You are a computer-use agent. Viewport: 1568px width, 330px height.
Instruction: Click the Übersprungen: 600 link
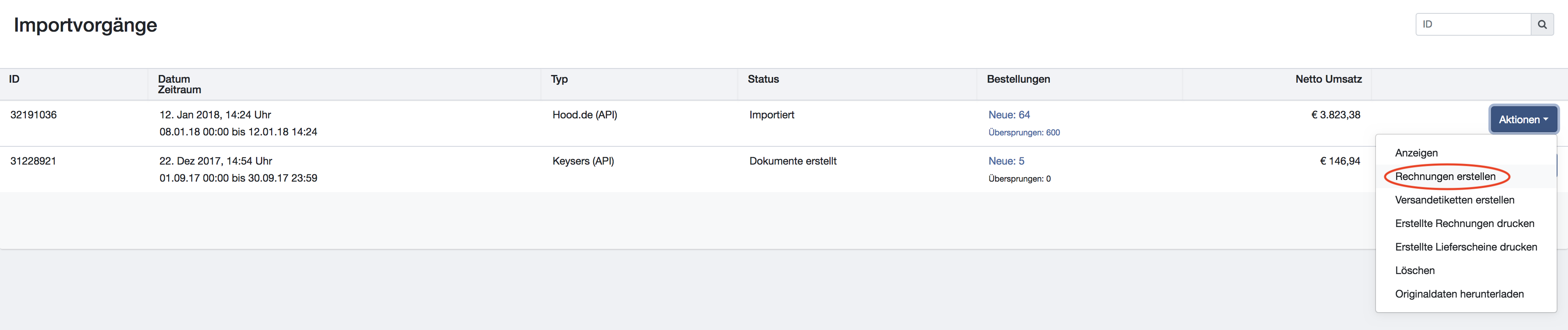tap(1024, 132)
